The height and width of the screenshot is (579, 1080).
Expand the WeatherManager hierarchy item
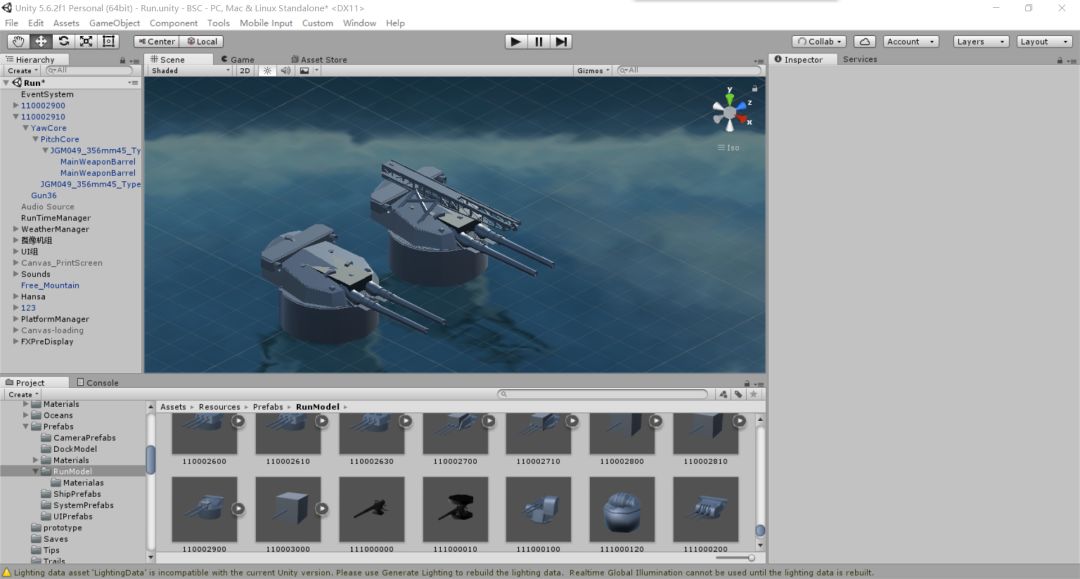(x=16, y=229)
